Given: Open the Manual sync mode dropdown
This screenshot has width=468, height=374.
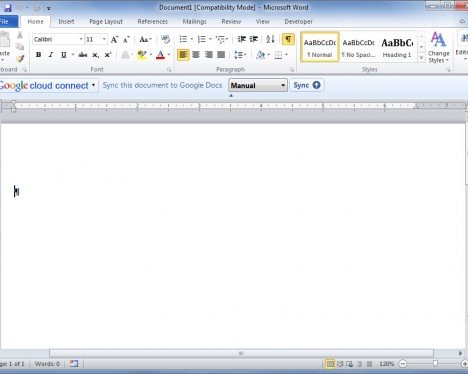Looking at the screenshot, I should tap(258, 85).
